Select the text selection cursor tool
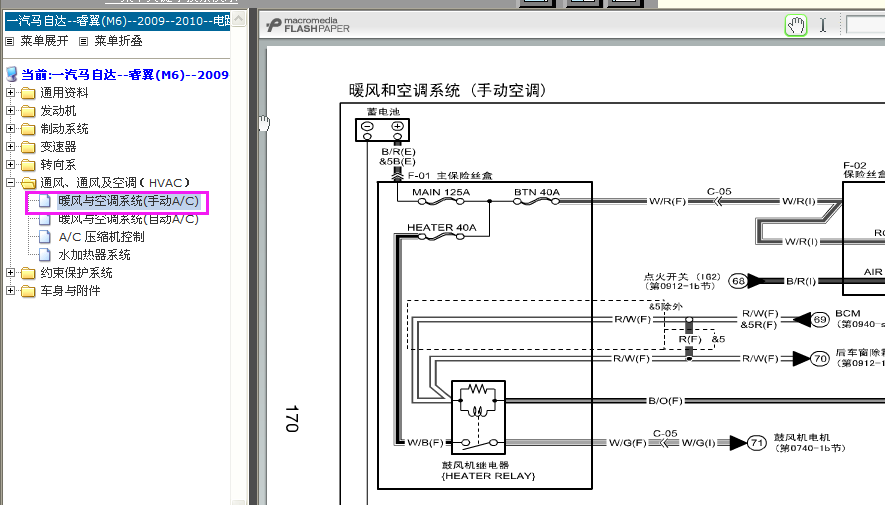Screen dimensions: 885x505 [x=823, y=25]
